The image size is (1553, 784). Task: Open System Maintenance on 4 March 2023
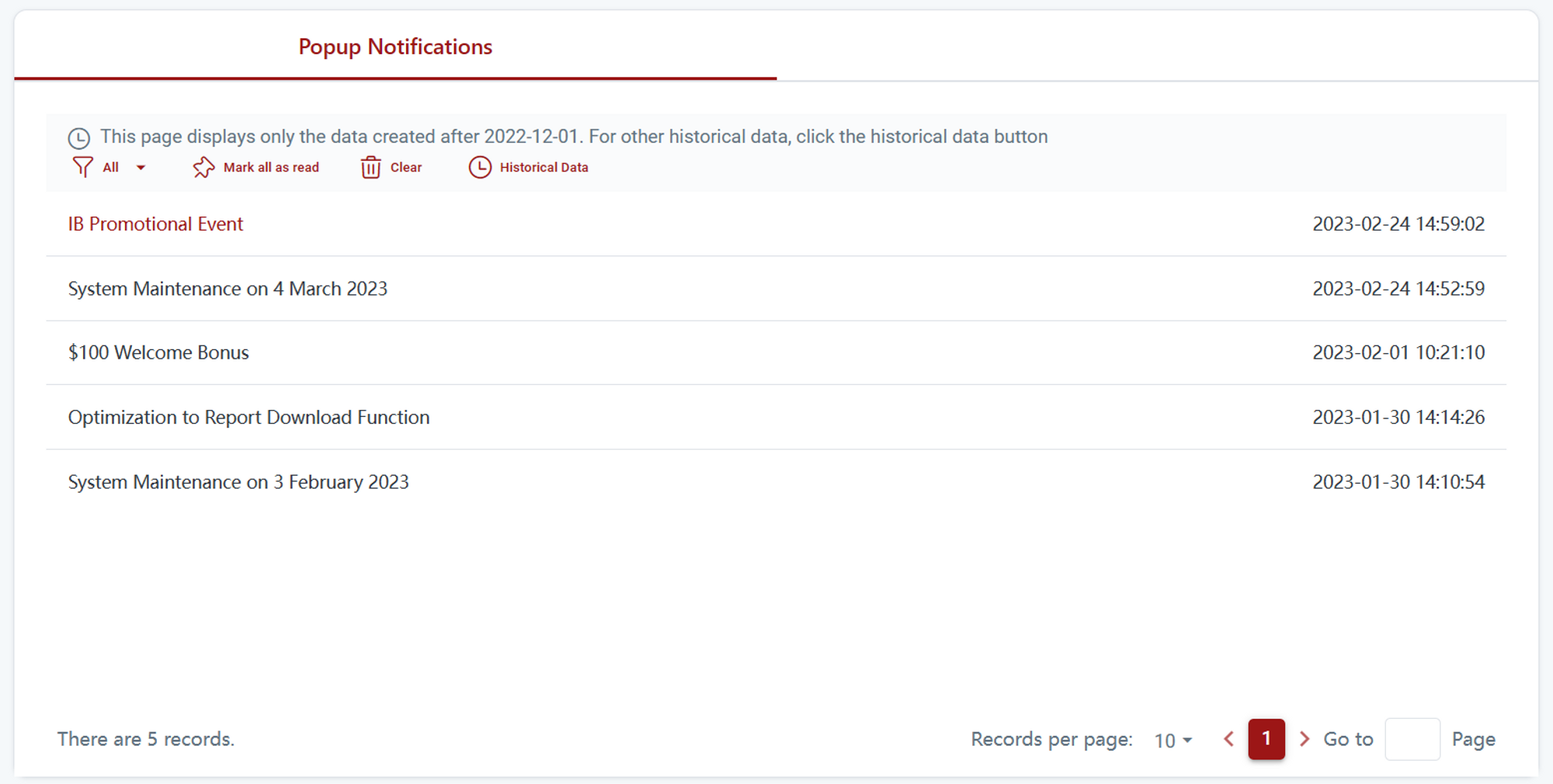(x=228, y=289)
